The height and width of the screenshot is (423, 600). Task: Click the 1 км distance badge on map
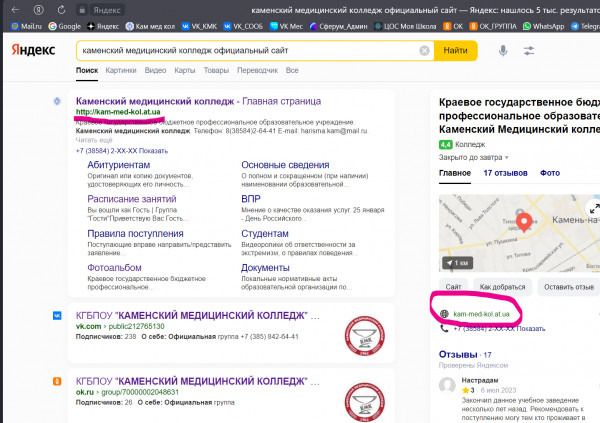[458, 263]
